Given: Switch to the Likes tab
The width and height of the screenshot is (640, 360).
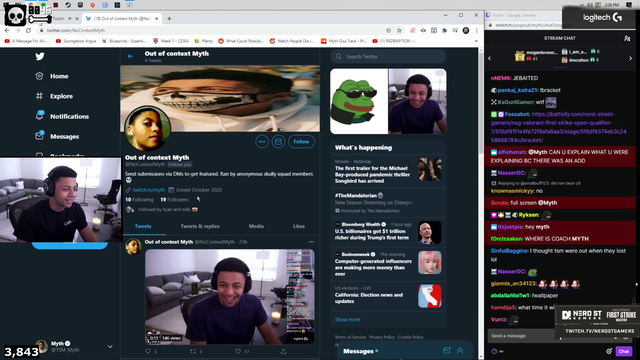Looking at the screenshot, I should point(299,226).
